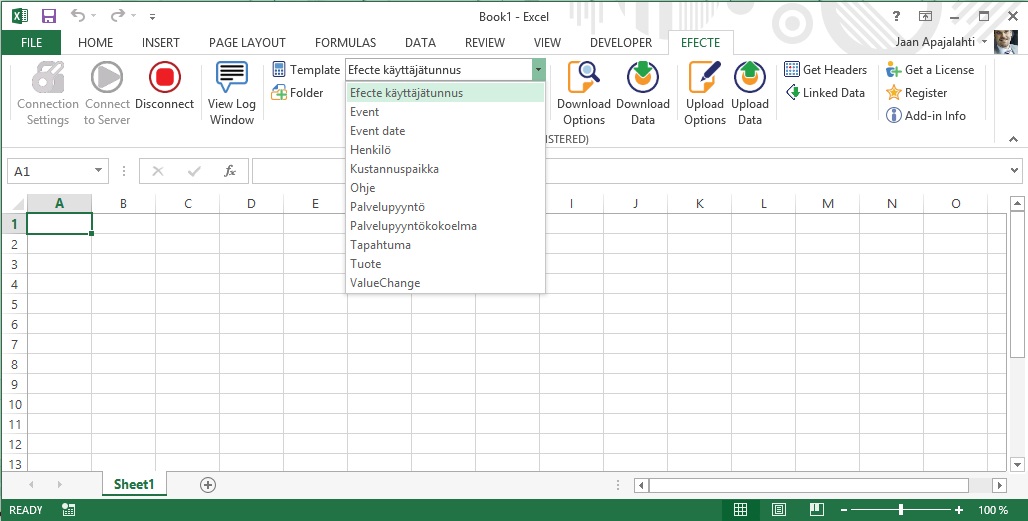Click row header 7
Viewport: 1028px width, 521px height.
click(x=14, y=345)
